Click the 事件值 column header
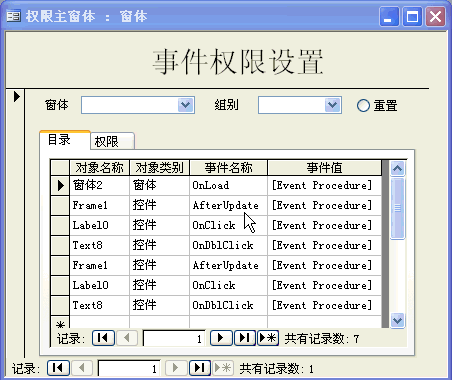This screenshot has width=452, height=380. point(324,168)
